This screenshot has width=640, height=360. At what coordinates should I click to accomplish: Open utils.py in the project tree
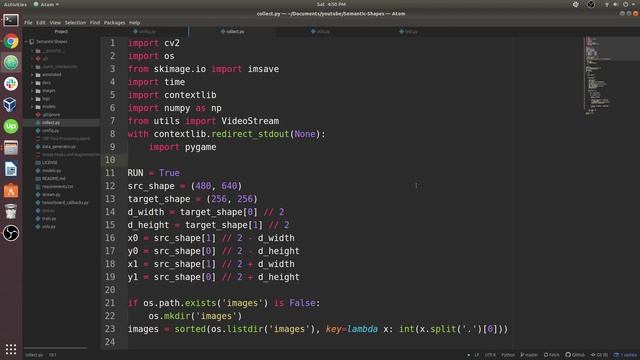(x=49, y=227)
